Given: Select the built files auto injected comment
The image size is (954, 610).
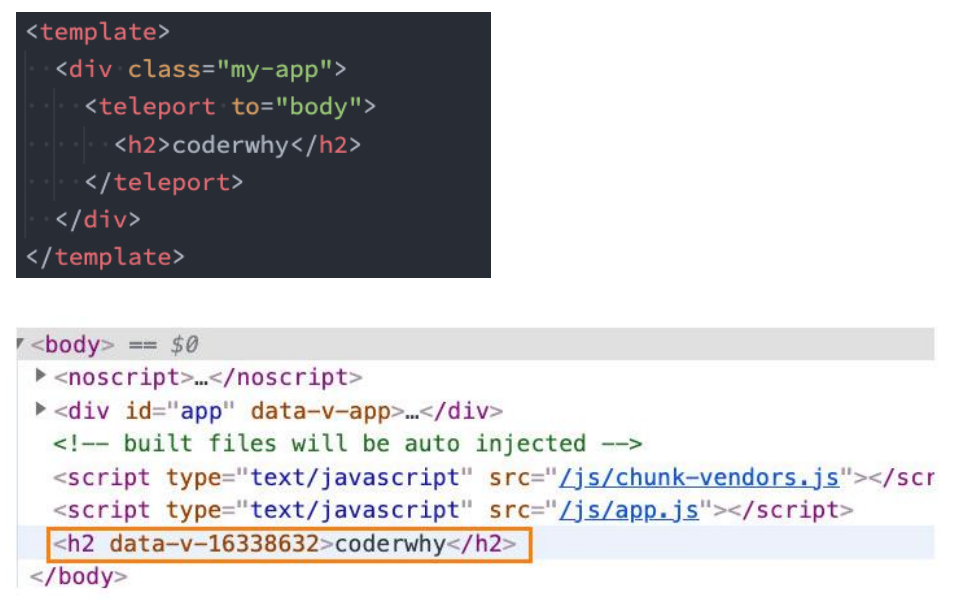Looking at the screenshot, I should coord(347,444).
